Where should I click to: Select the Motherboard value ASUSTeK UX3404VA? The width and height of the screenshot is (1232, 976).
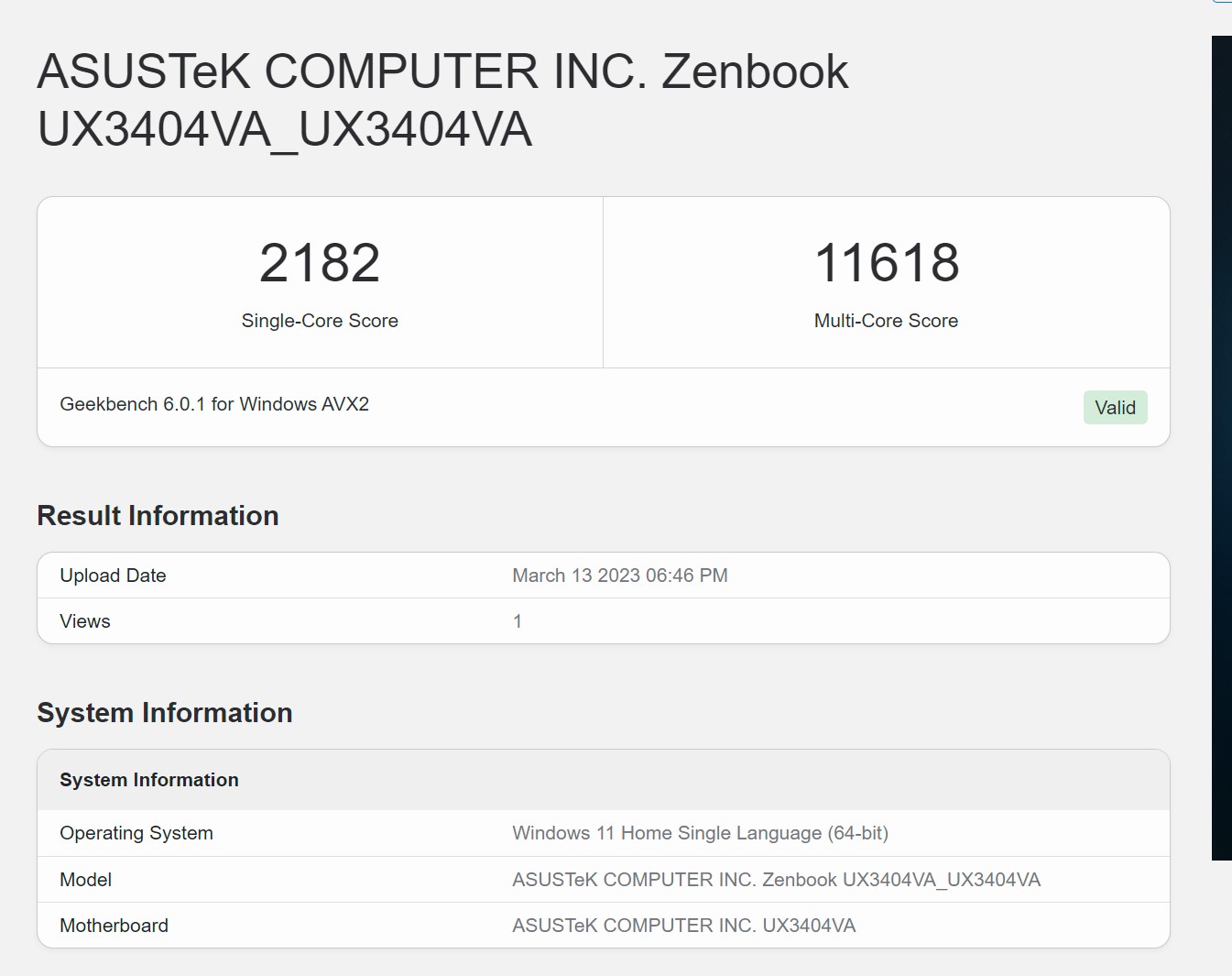tap(683, 926)
